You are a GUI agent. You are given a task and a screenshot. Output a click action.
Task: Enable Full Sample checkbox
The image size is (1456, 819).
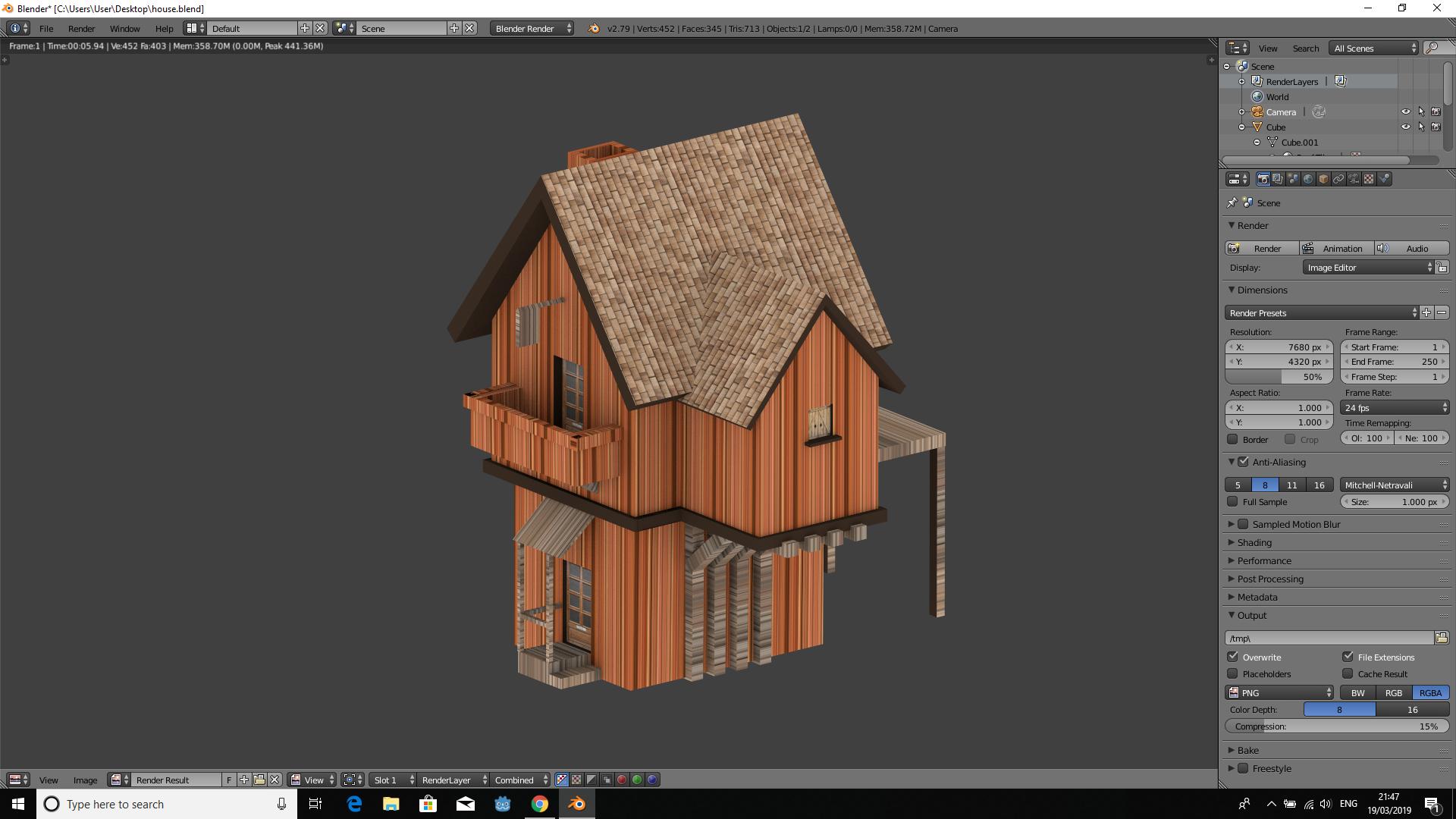(1232, 501)
